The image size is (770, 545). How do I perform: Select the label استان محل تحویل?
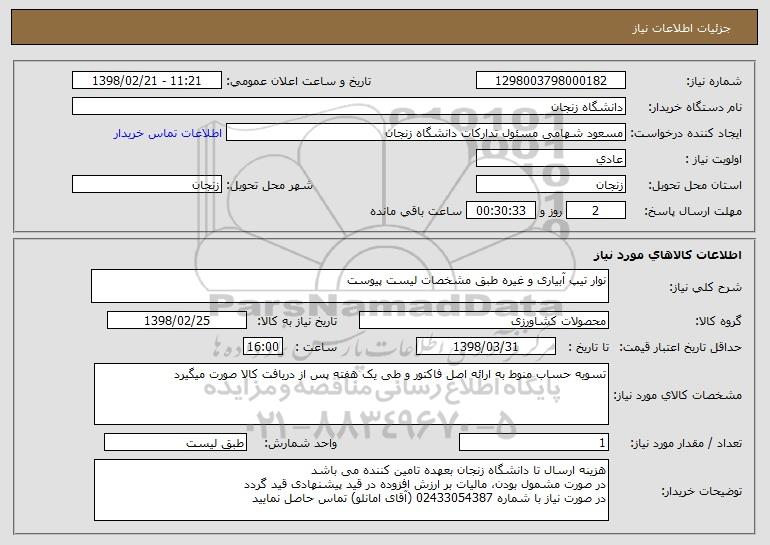pyautogui.click(x=695, y=185)
